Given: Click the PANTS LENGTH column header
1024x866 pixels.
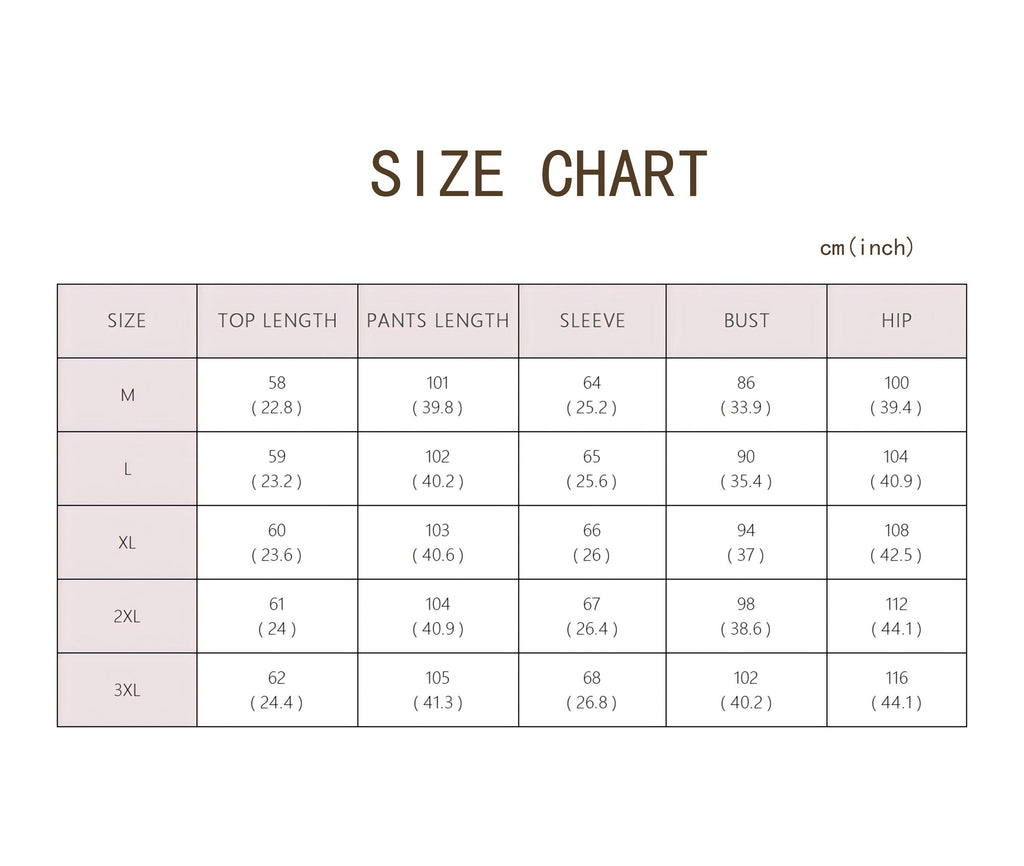Looking at the screenshot, I should (438, 321).
